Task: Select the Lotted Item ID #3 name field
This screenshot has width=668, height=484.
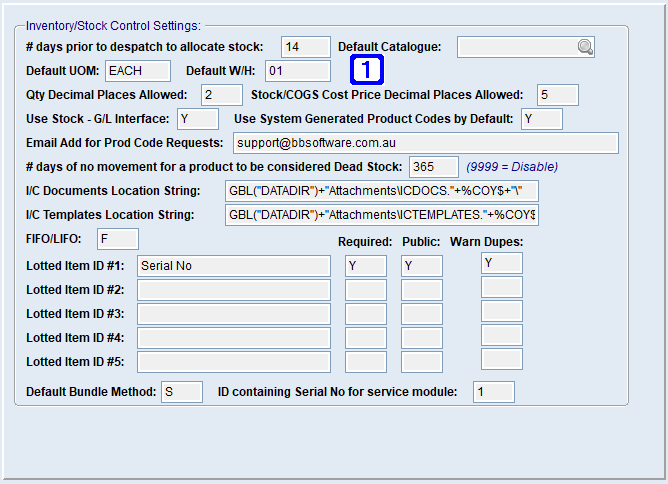Action: coord(234,314)
